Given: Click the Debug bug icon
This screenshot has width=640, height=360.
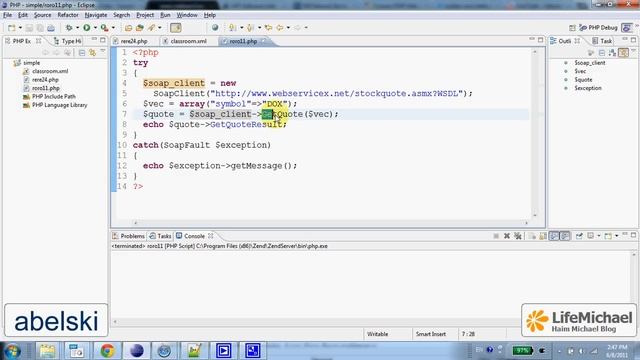Looking at the screenshot, I should coord(69,28).
